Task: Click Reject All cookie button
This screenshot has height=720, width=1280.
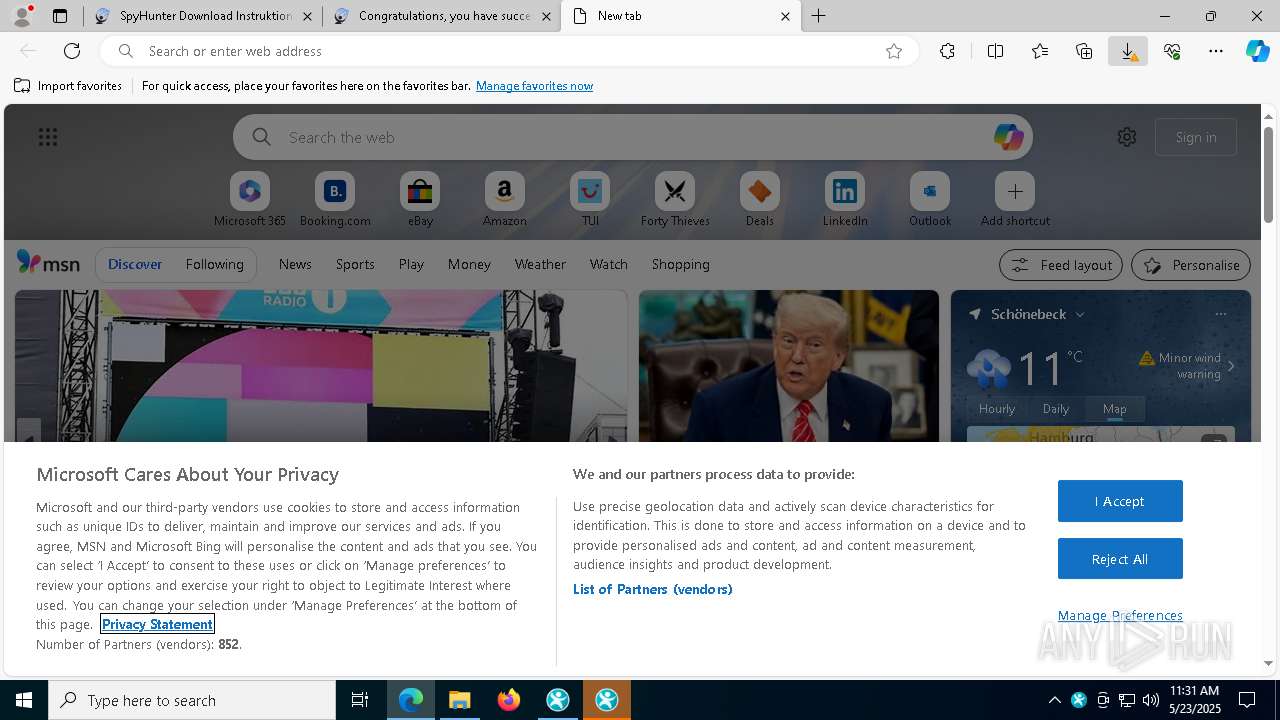Action: [x=1120, y=559]
